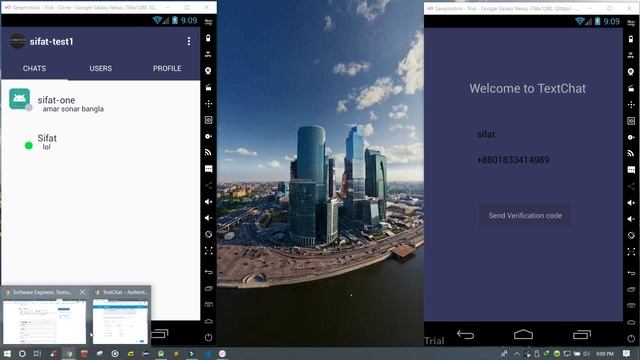Open Identifiers widget in right emulator toolbar
The image size is (640, 360).
pyautogui.click(x=631, y=121)
